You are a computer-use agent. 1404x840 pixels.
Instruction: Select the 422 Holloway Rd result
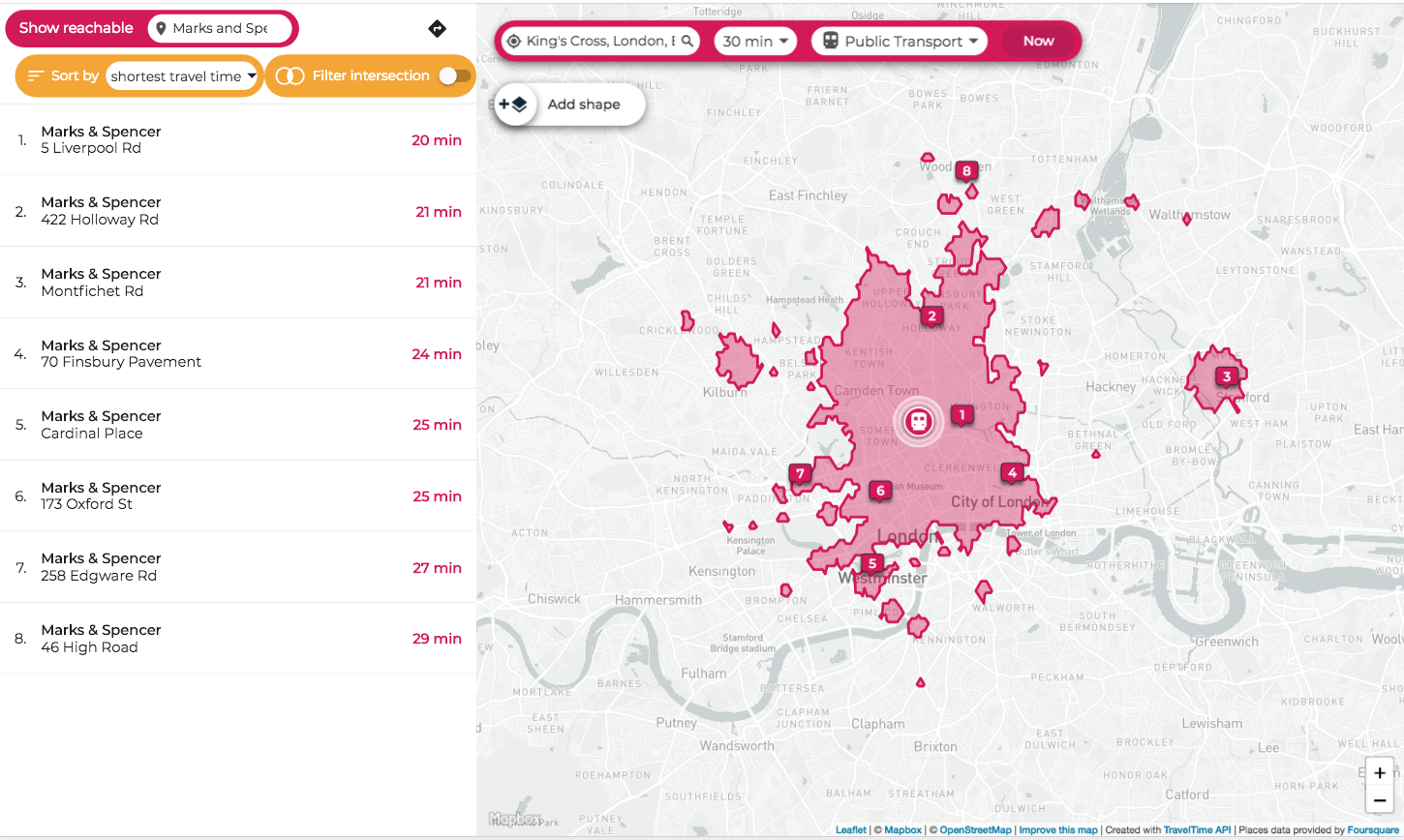coord(238,211)
